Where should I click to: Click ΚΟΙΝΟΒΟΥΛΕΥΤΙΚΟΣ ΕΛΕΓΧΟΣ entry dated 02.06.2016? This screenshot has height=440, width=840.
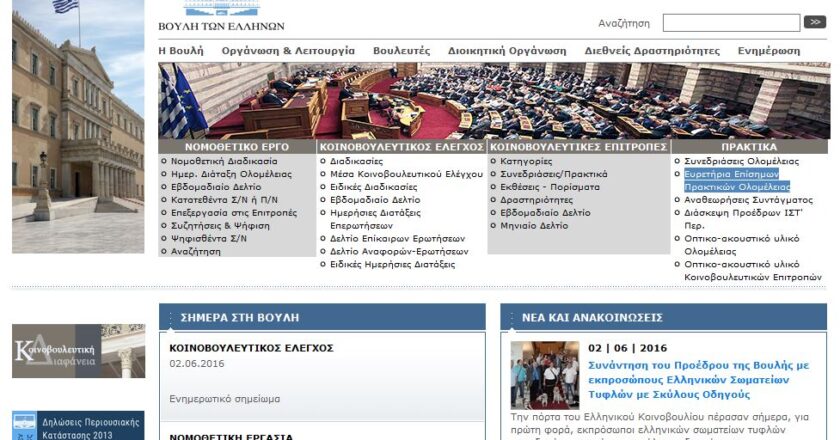pyautogui.click(x=251, y=348)
